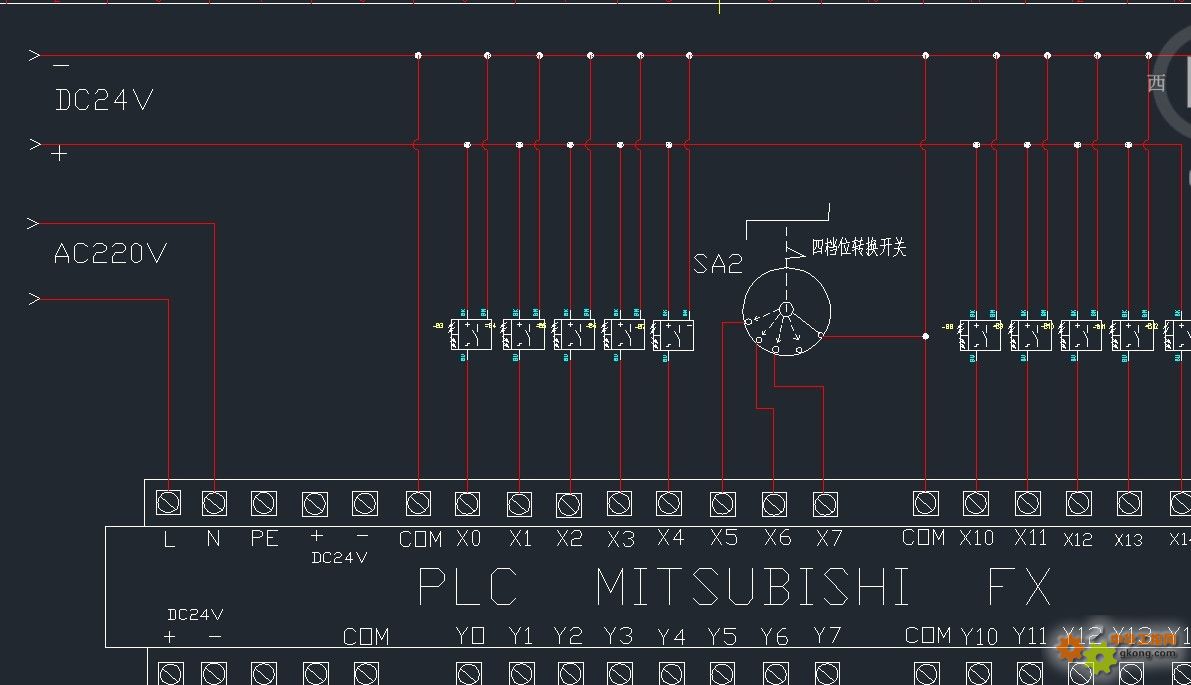
Task: Click the X10 input label
Action: [977, 538]
